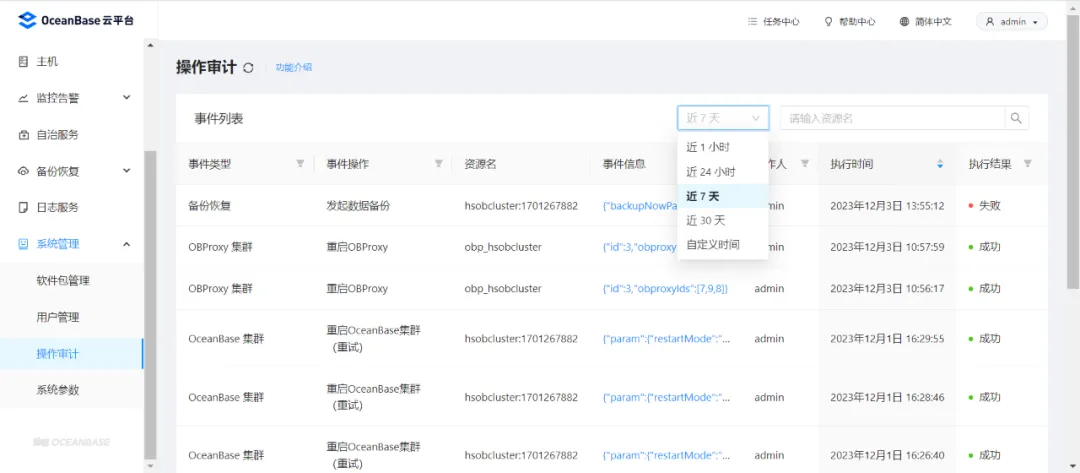1080x473 pixels.
Task: Open 任务中心 from the top bar
Action: tap(773, 21)
